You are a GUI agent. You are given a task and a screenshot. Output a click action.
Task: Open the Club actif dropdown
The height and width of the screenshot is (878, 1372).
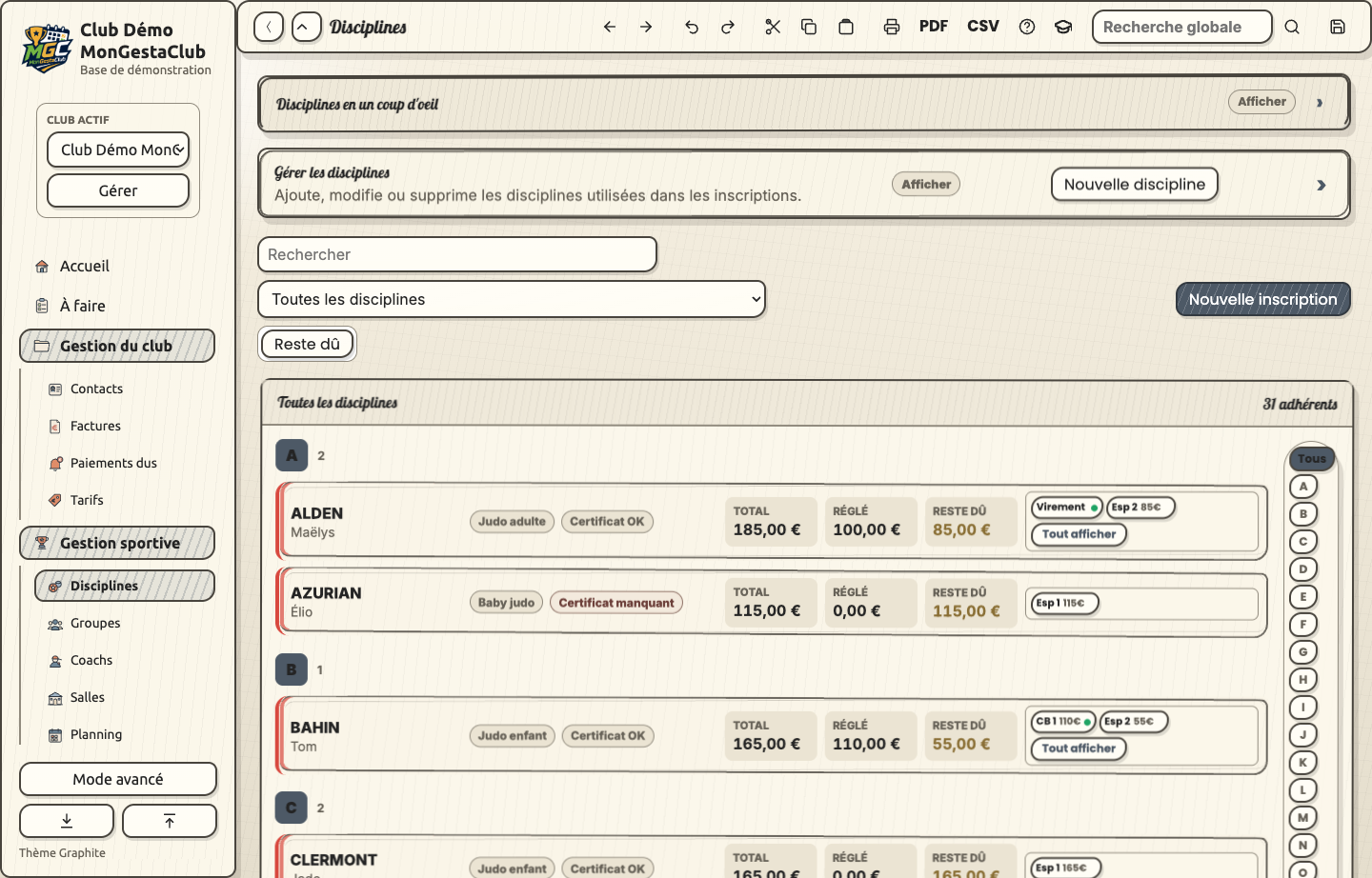pos(118,150)
